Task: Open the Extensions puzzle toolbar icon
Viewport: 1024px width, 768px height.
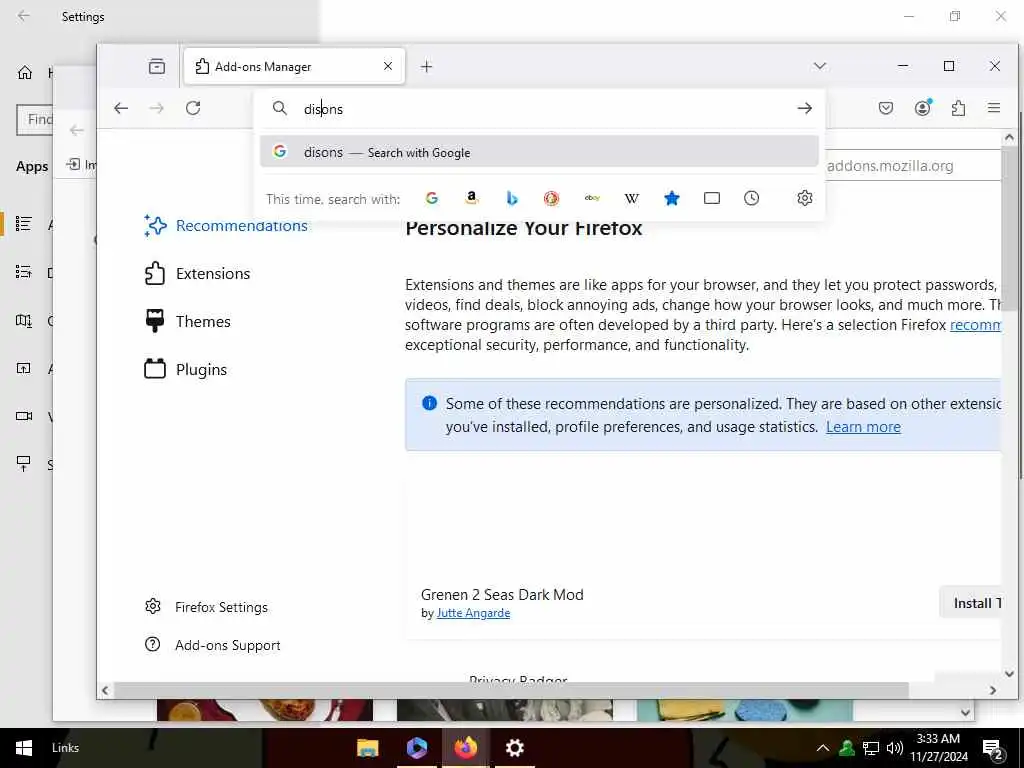Action: [958, 108]
